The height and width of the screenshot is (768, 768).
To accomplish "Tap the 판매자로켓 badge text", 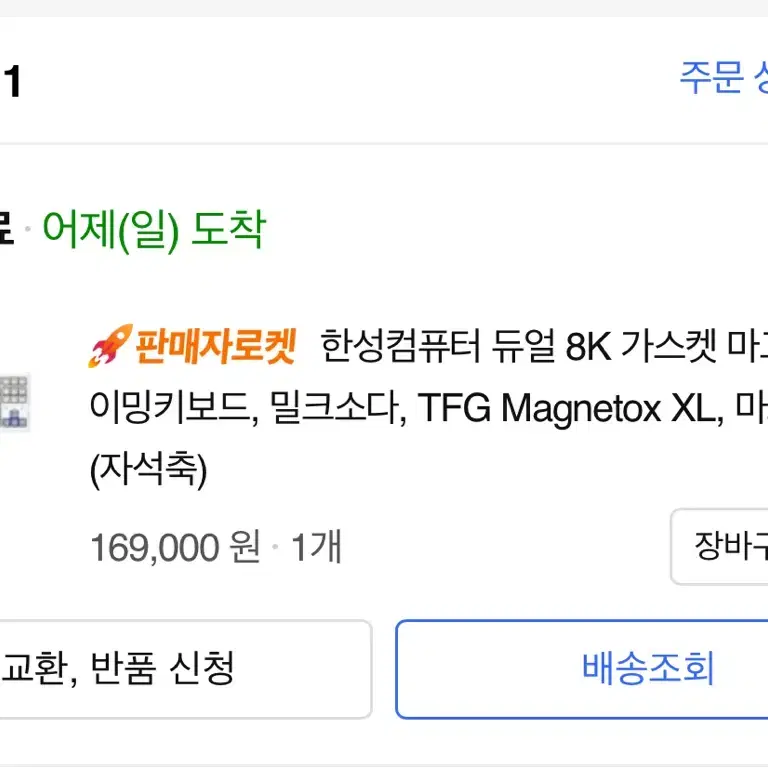I will (x=216, y=346).
